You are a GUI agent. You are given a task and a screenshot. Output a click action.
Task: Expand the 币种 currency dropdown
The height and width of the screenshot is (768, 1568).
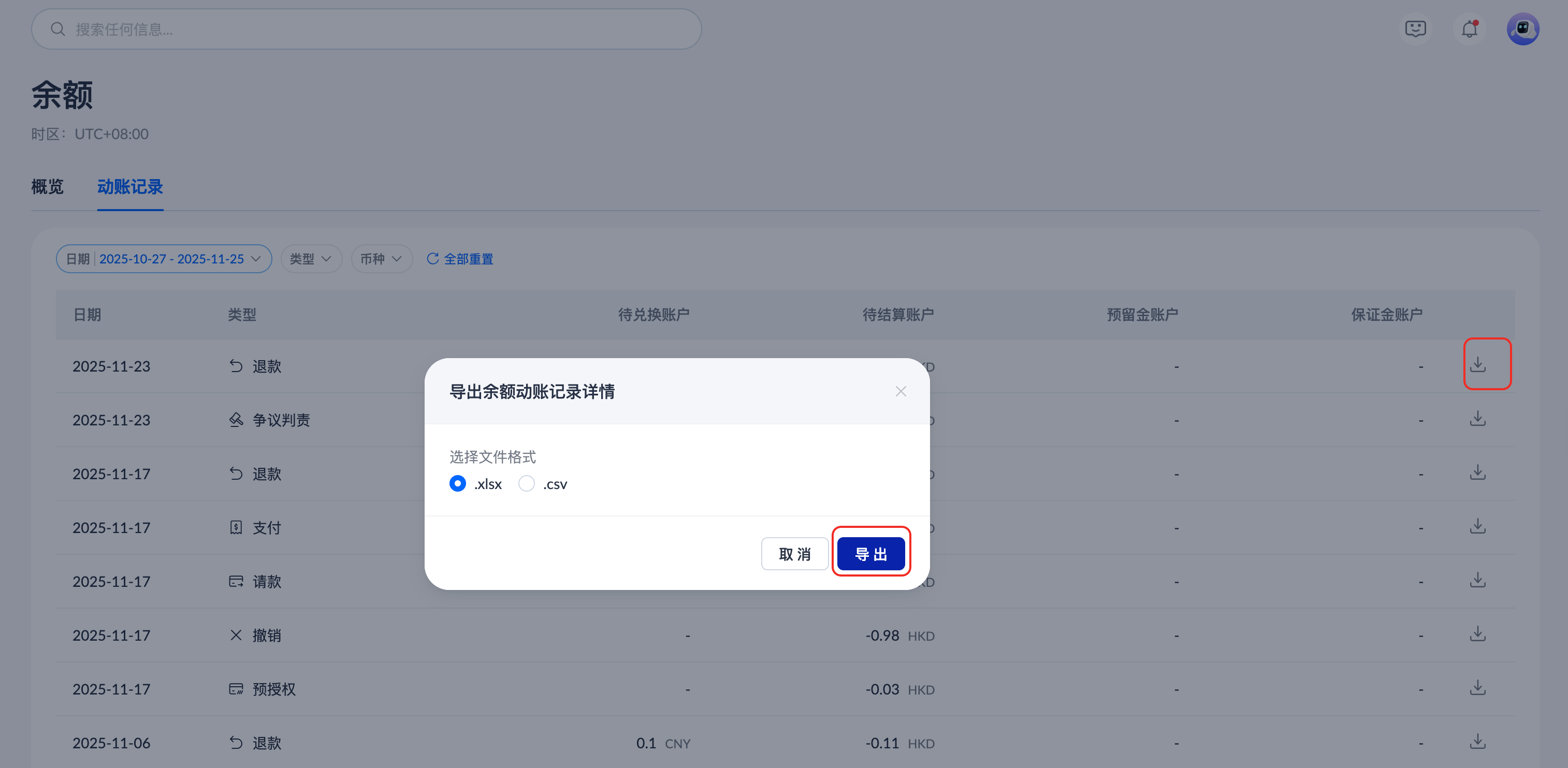(x=381, y=259)
